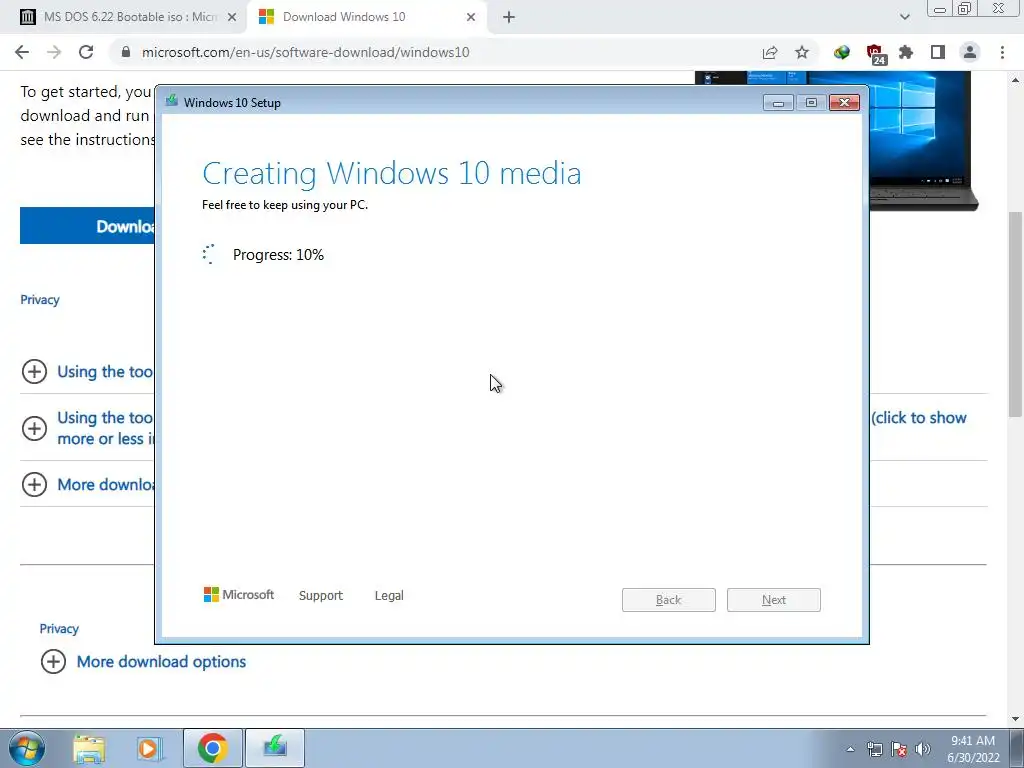Bookmark this page with the star icon
This screenshot has height=768, width=1024.
click(x=802, y=52)
